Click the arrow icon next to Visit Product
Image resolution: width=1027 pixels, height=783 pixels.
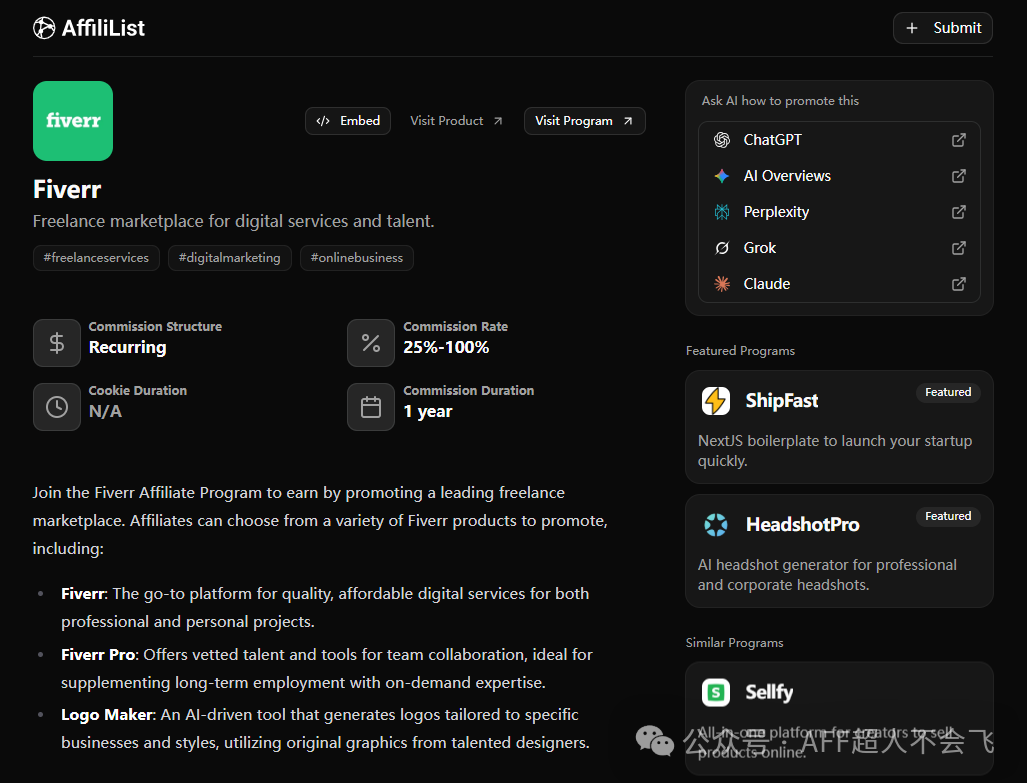point(498,121)
